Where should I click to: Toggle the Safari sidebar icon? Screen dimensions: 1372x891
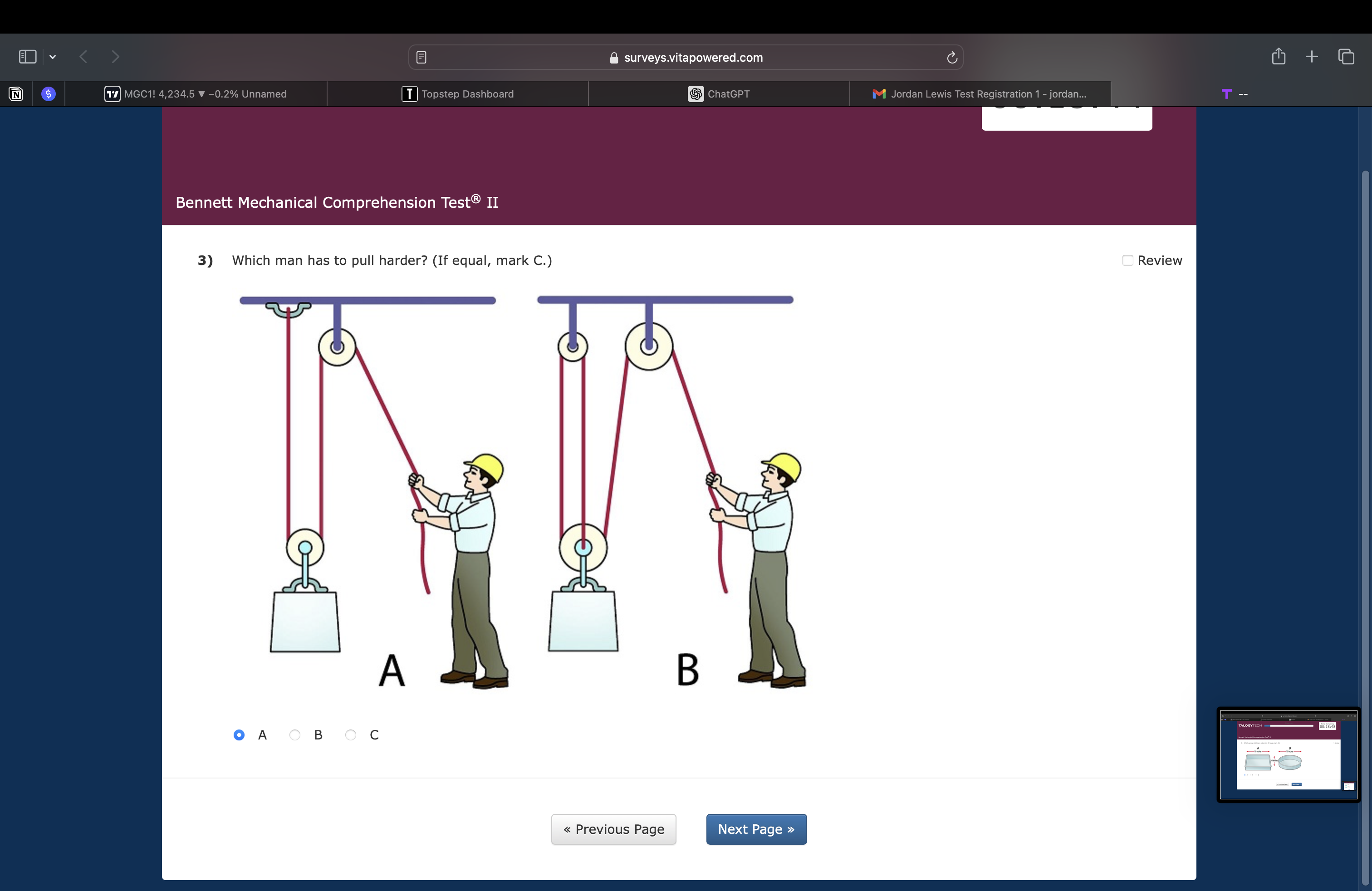(27, 56)
